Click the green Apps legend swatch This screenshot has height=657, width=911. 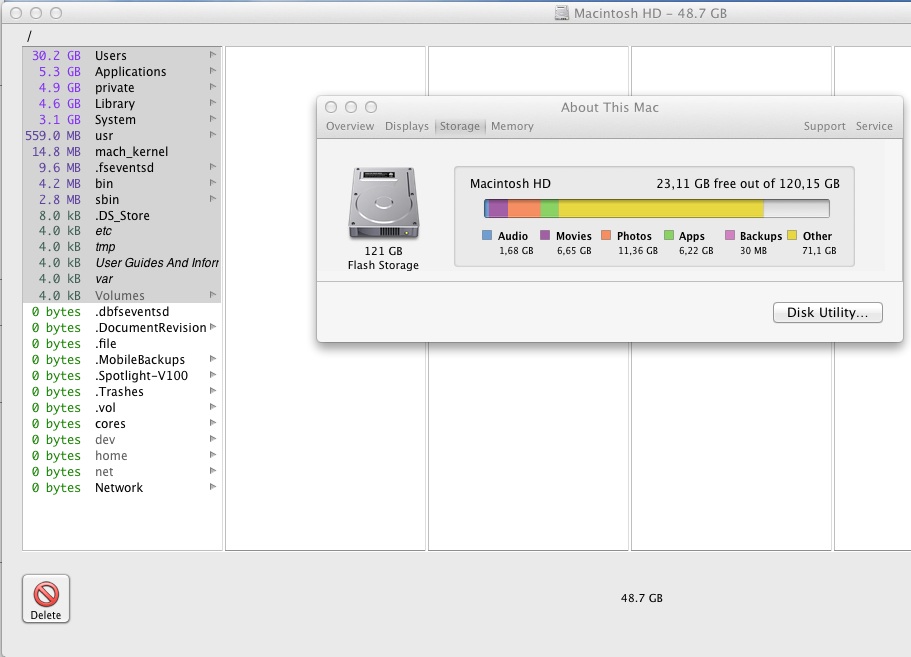(669, 235)
